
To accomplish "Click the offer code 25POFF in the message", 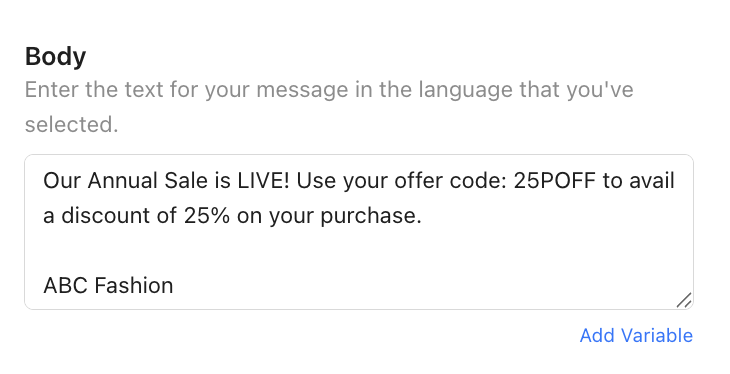I will (x=554, y=181).
